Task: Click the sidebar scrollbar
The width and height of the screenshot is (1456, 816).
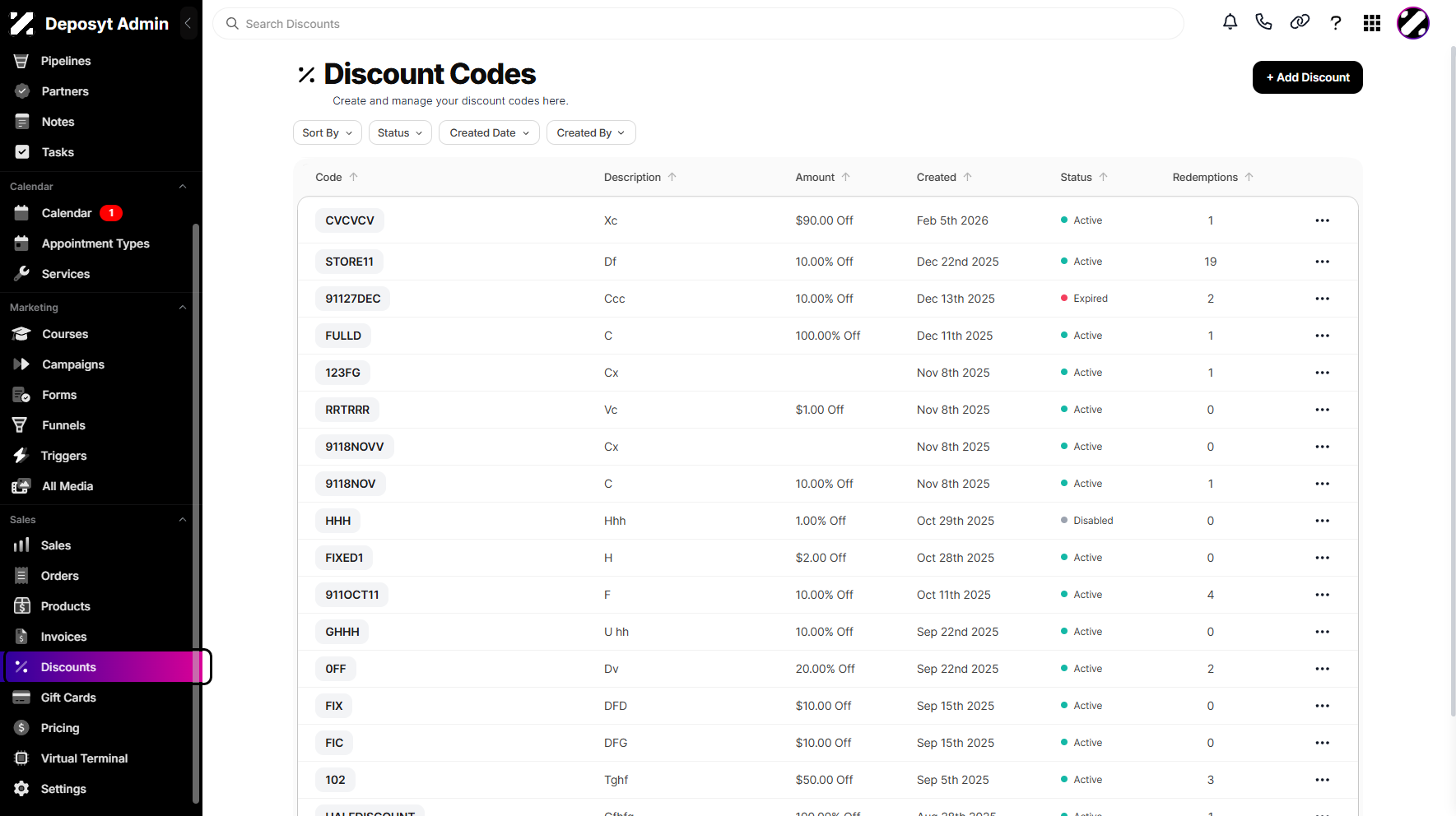Action: [196, 512]
